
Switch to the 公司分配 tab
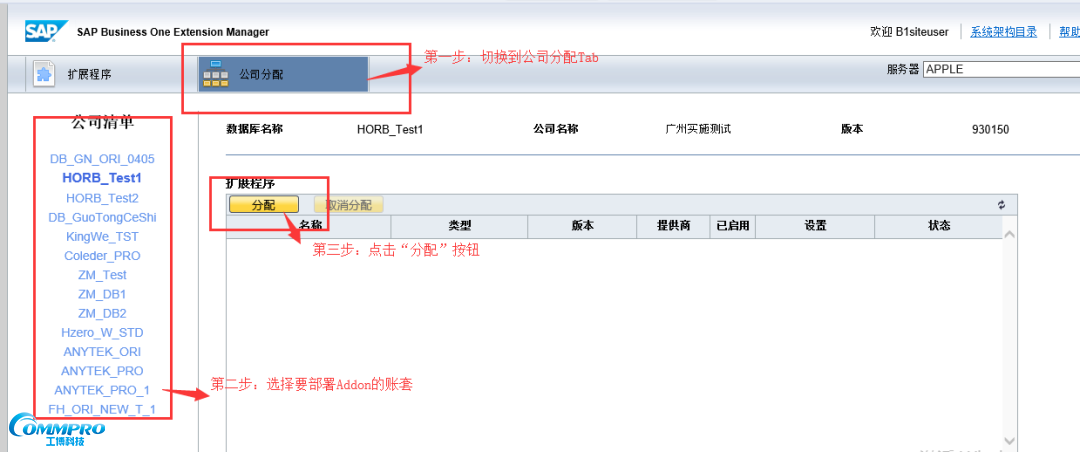point(262,74)
